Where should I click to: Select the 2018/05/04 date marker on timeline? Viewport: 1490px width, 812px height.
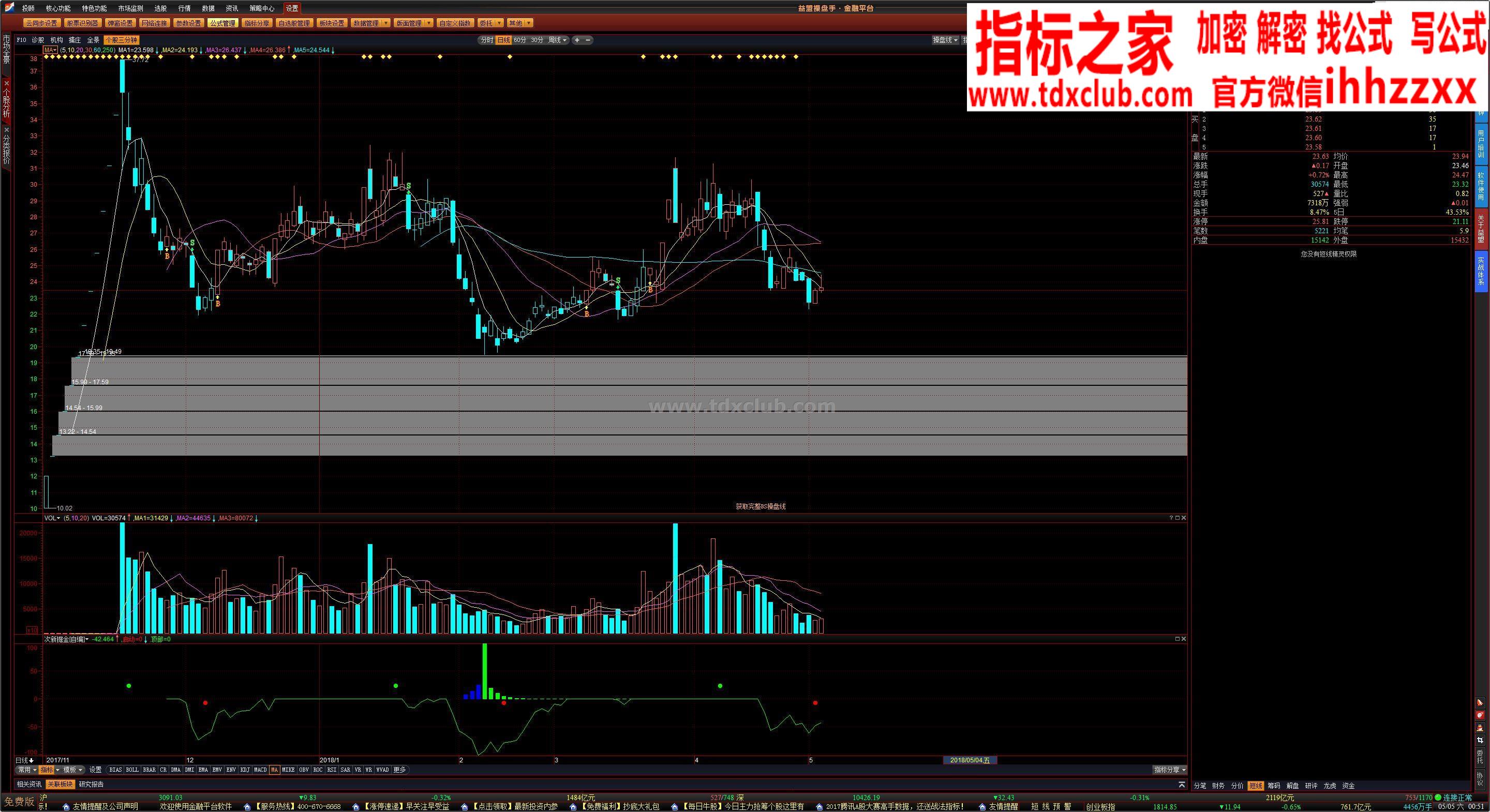[970, 760]
